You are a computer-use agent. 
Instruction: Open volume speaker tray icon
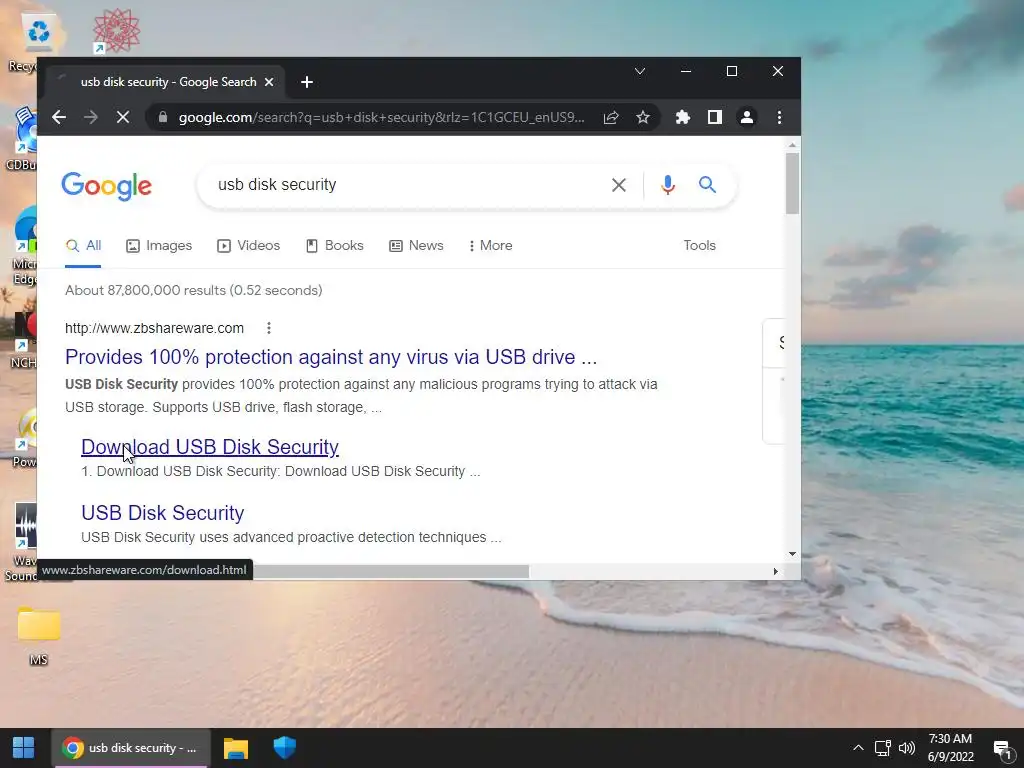(906, 748)
